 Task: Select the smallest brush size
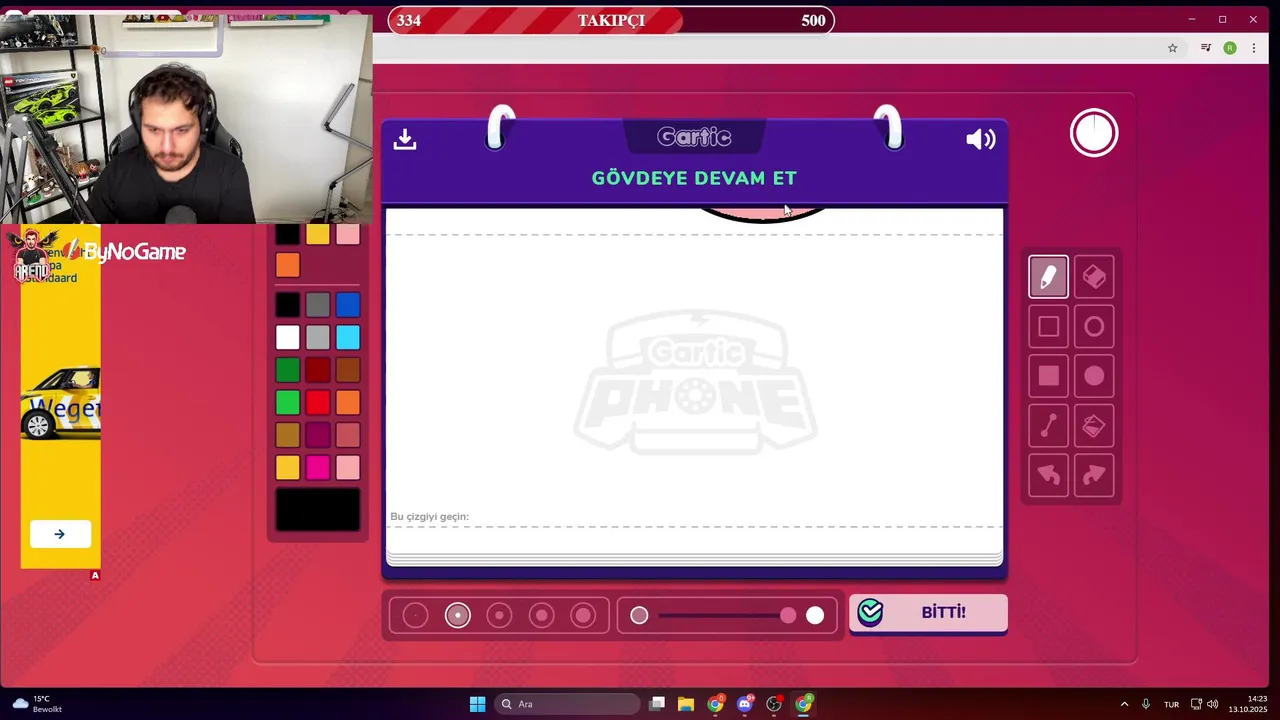point(415,616)
